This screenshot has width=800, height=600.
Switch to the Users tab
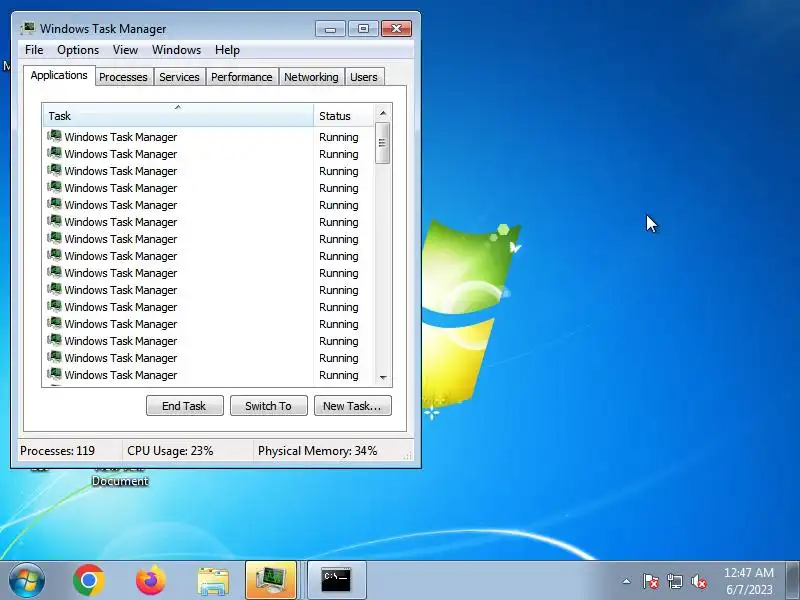(x=364, y=77)
